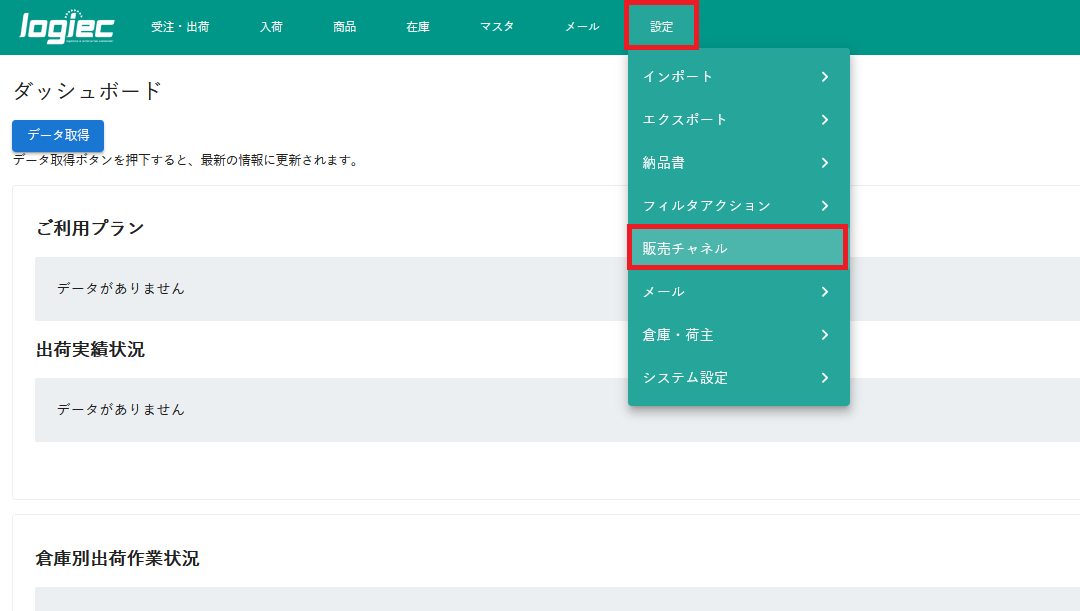
Task: Click the logiec logo
Action: (x=67, y=27)
